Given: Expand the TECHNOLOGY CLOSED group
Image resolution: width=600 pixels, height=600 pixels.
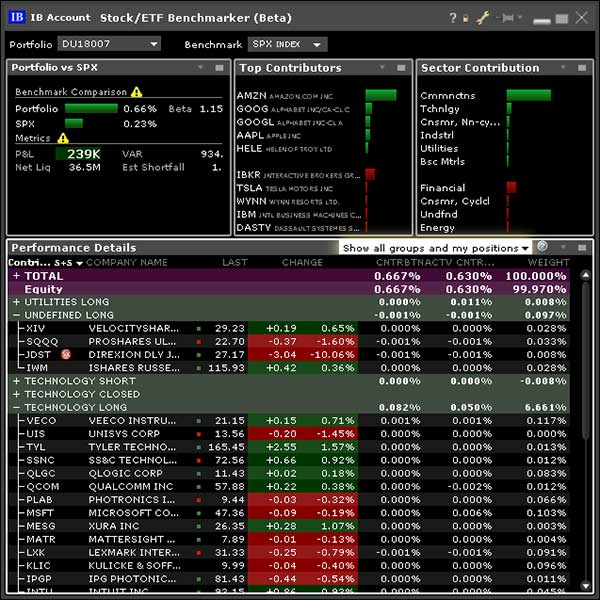Looking at the screenshot, I should click(x=16, y=394).
